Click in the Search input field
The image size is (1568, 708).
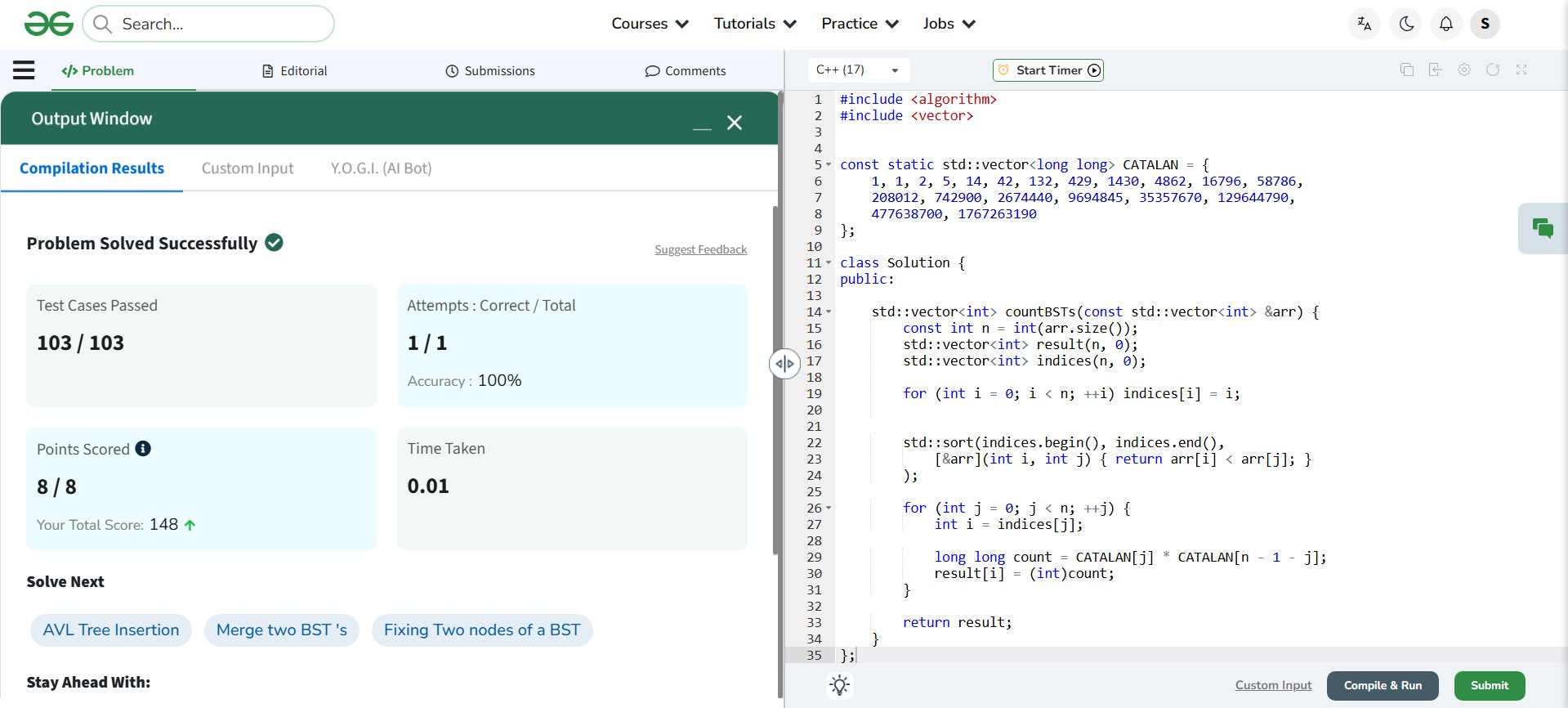point(221,25)
